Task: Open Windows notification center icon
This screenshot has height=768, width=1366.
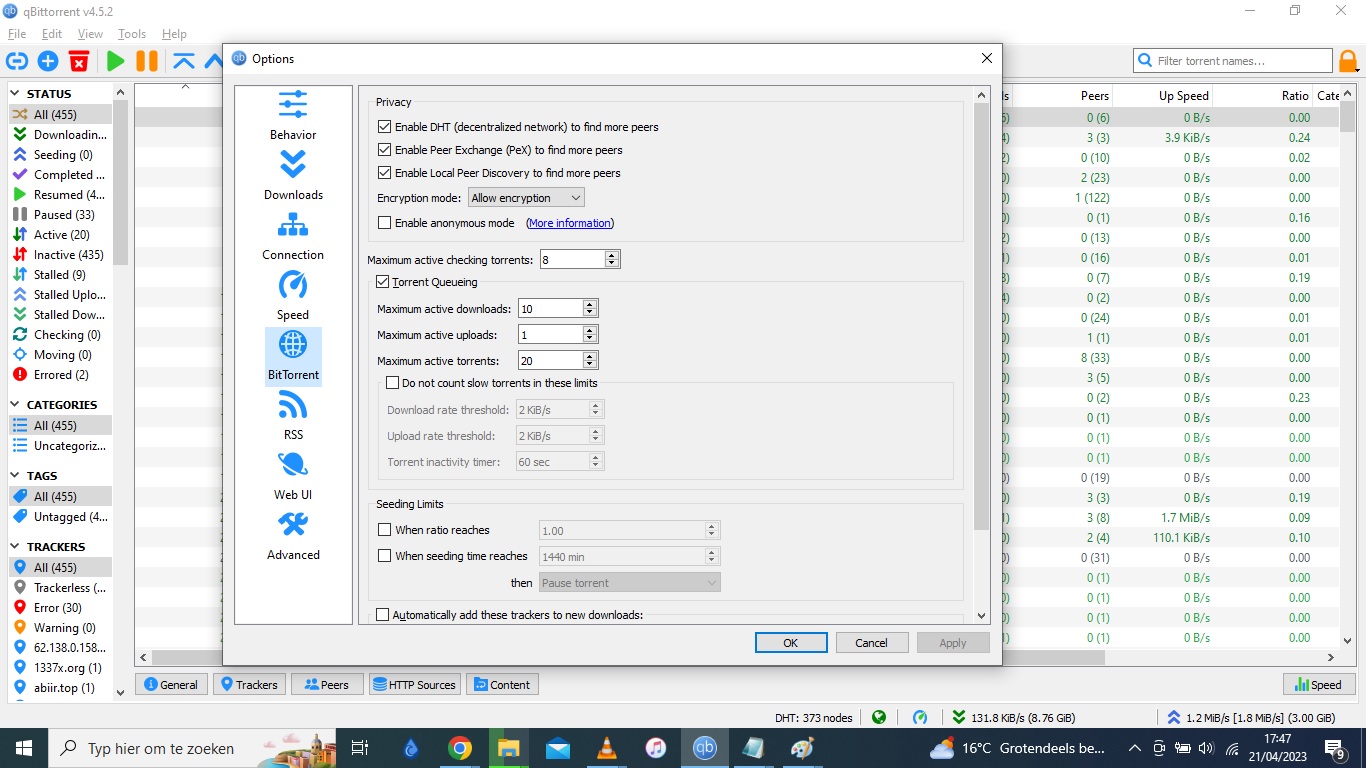Action: (1335, 748)
